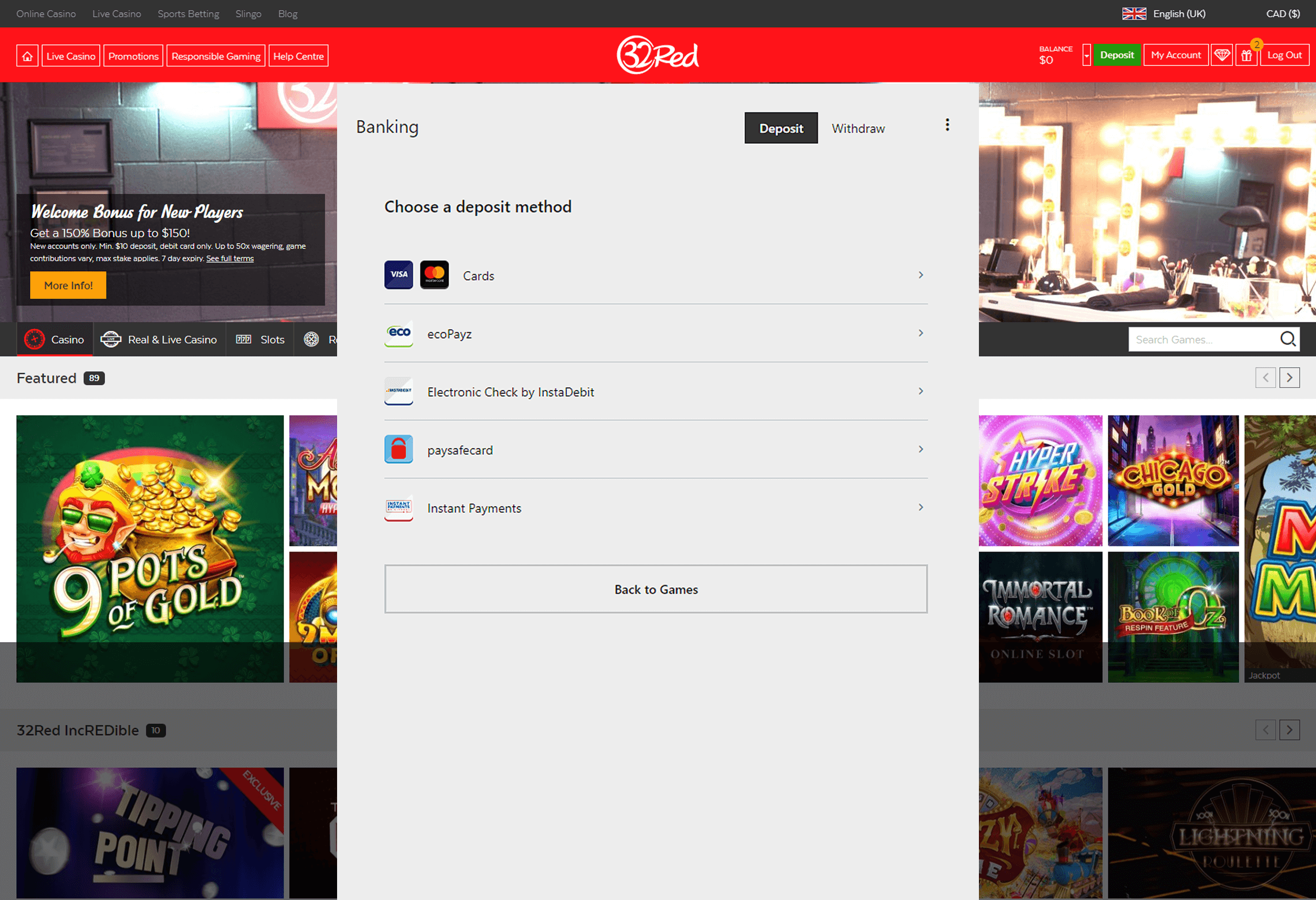Open Help Centre
1316x900 pixels.
pyautogui.click(x=298, y=56)
